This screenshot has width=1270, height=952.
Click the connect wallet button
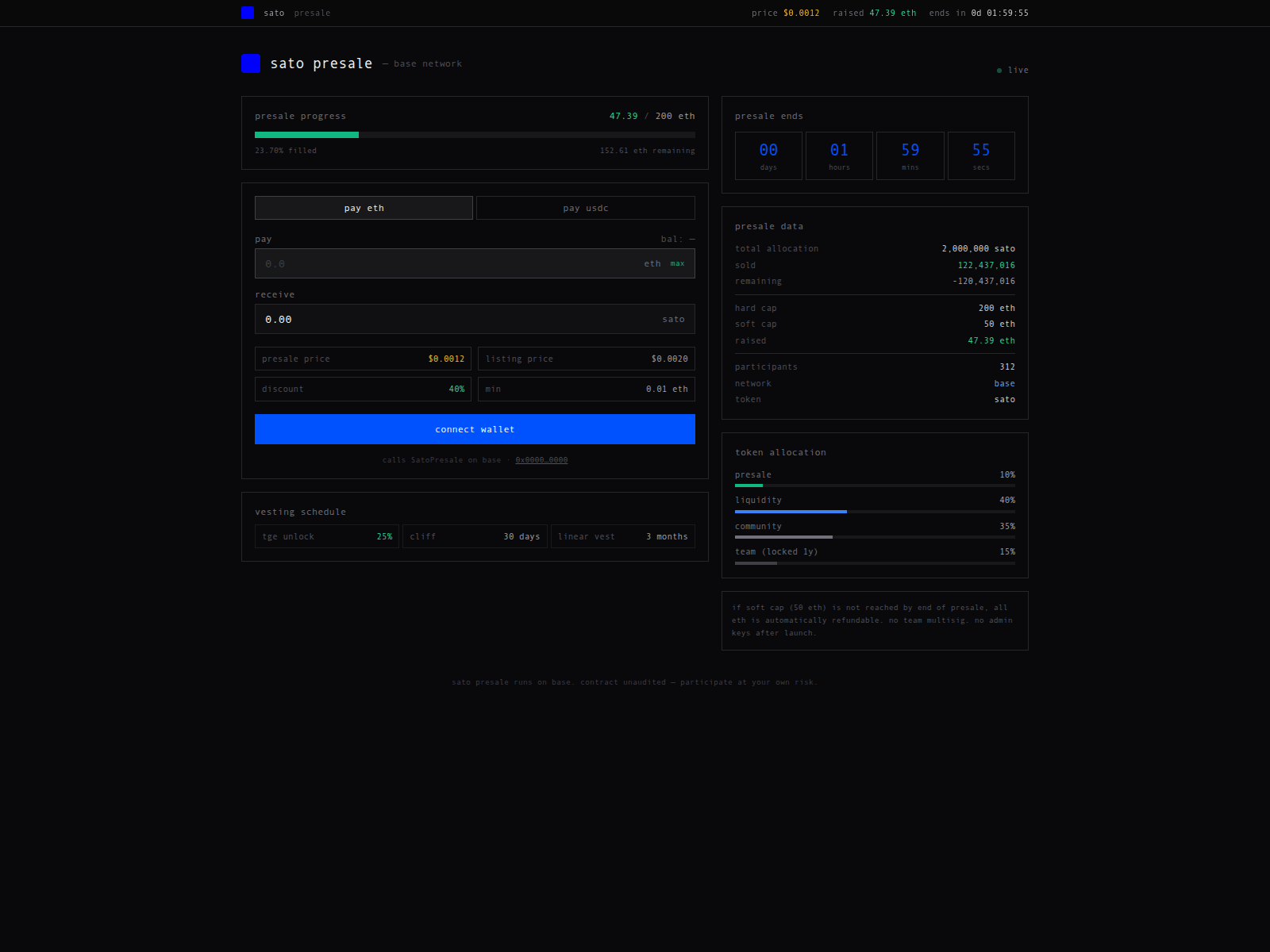click(475, 429)
